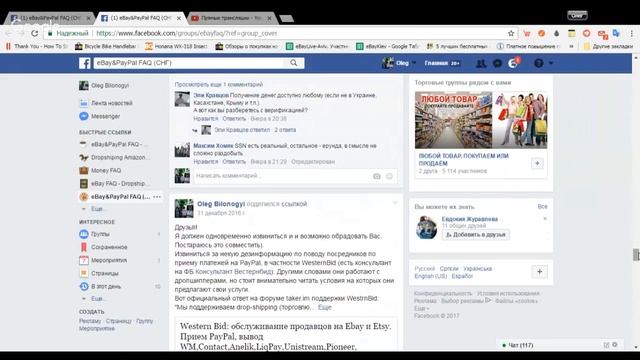Expand footer Еще links menu
640x360 pixels.
421,308
